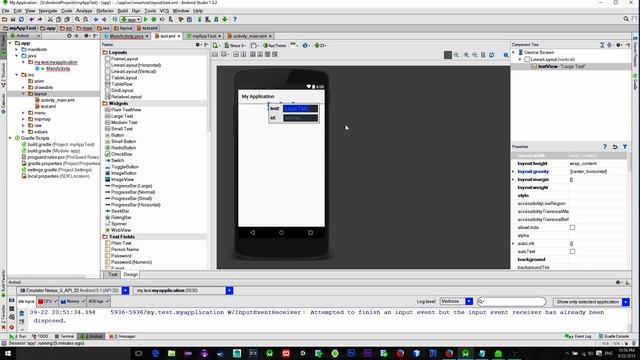640x360 pixels.
Task: Open the Emulator Nexus_5 device dropdown
Action: point(125,291)
